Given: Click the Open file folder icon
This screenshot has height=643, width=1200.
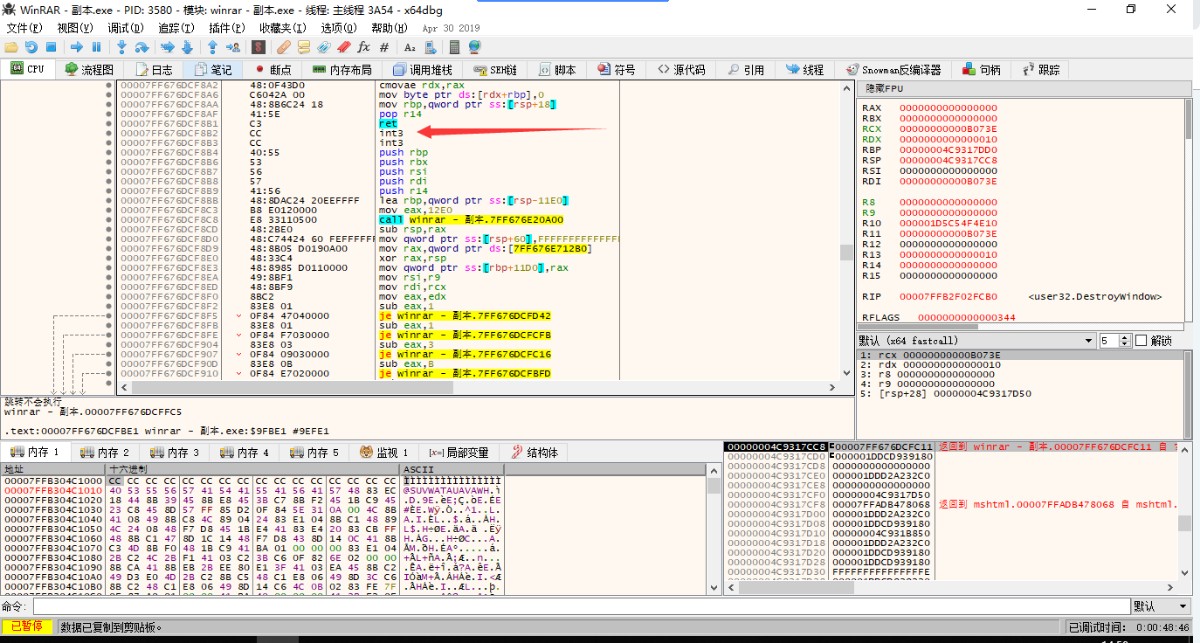Looking at the screenshot, I should [11, 47].
